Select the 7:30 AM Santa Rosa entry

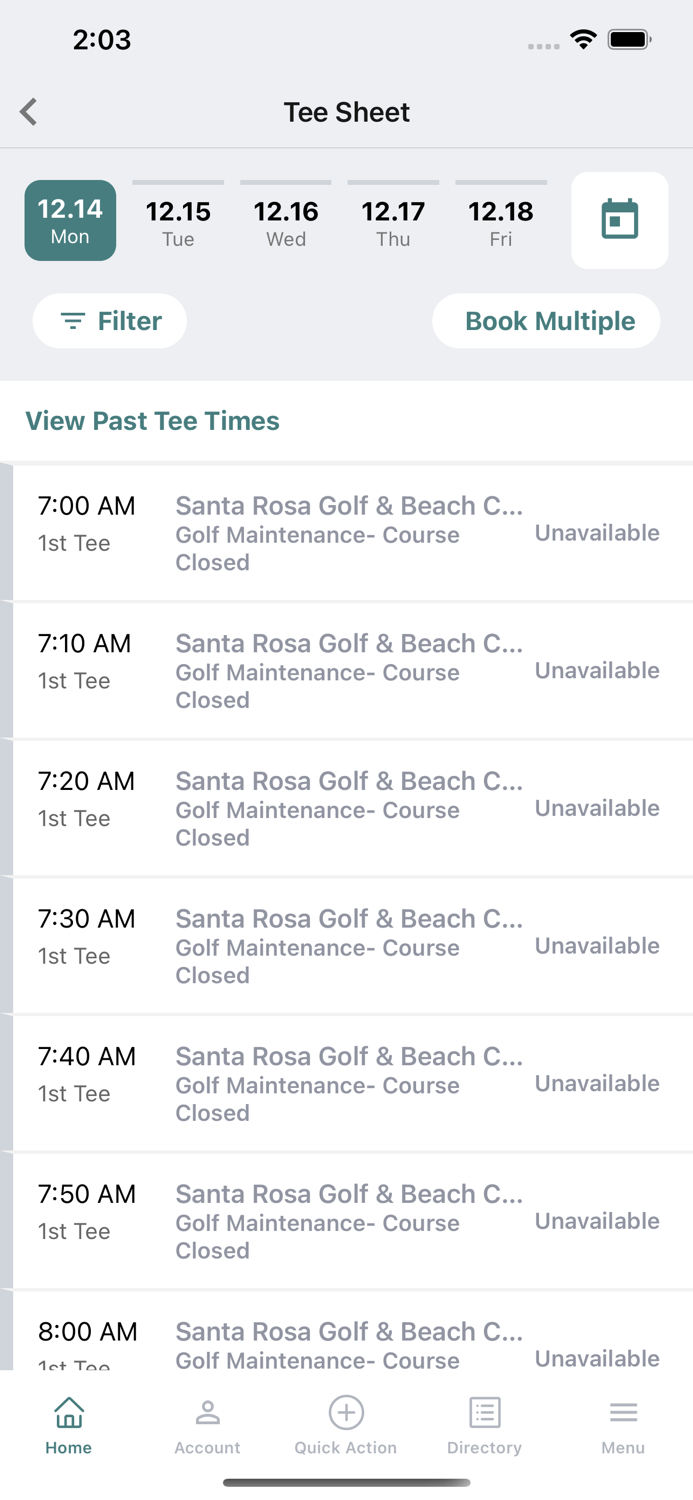346,945
